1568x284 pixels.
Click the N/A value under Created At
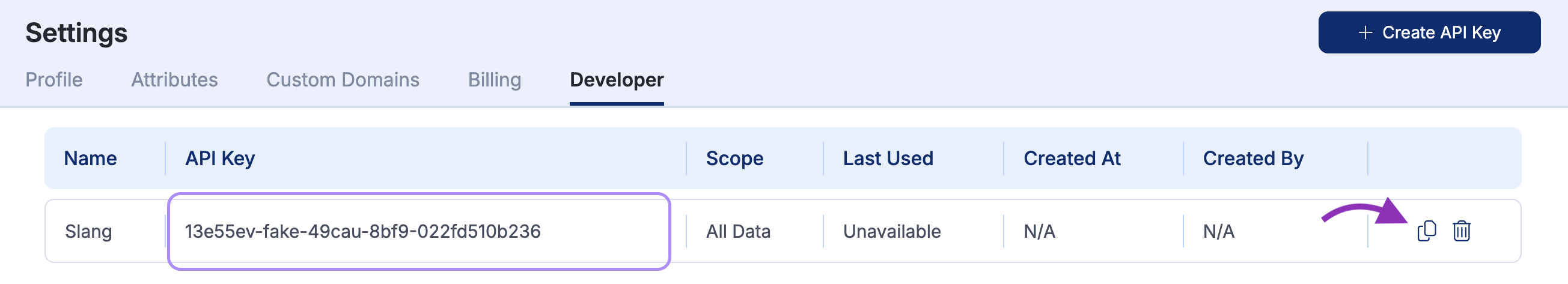tap(1039, 231)
